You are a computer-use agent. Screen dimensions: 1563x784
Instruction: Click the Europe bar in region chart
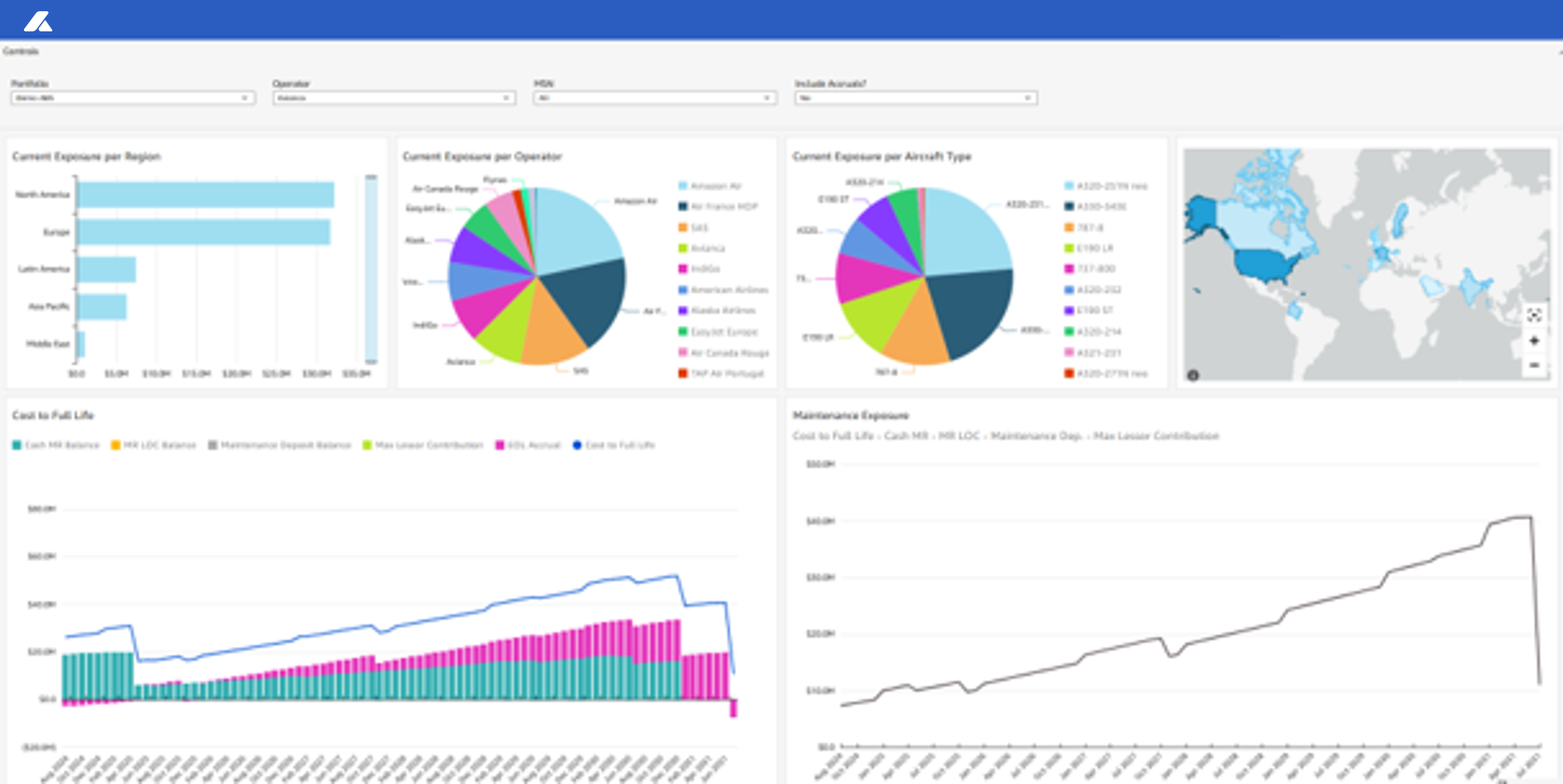tap(203, 232)
